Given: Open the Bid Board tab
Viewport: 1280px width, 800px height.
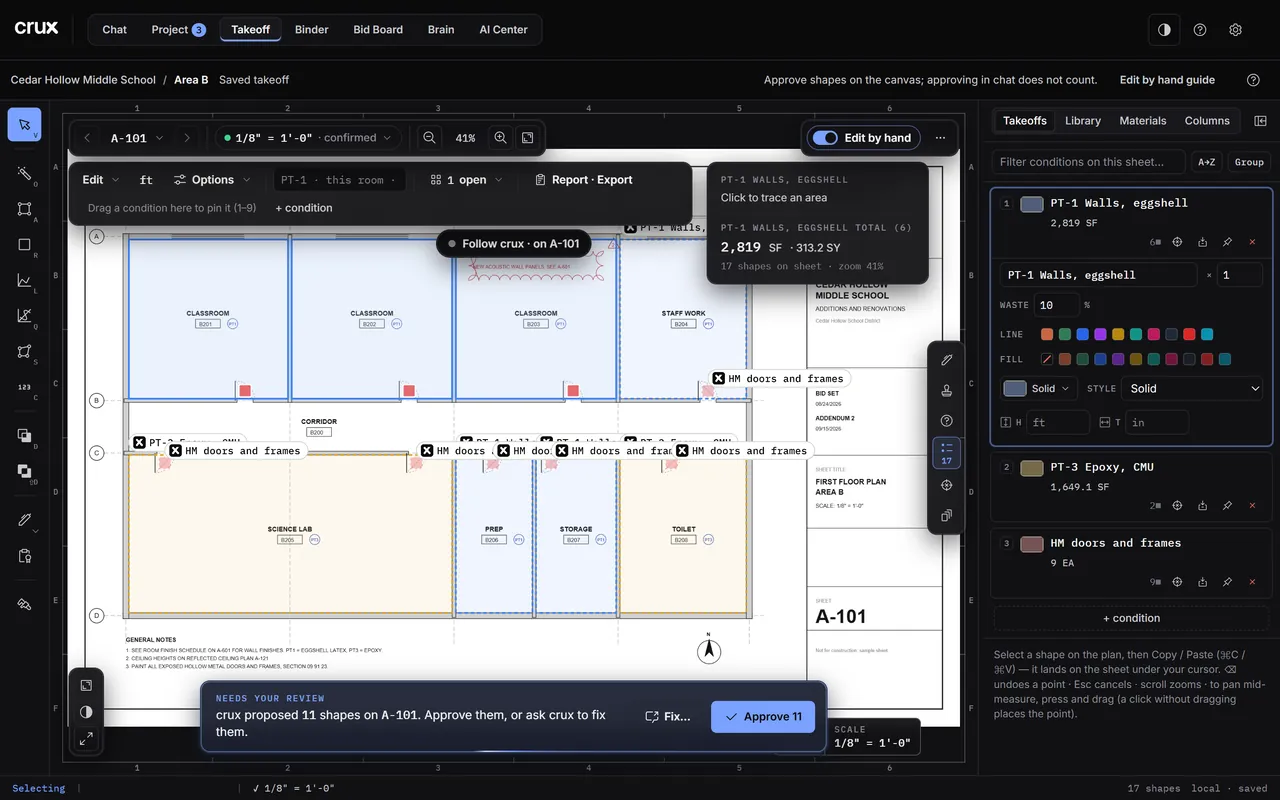Looking at the screenshot, I should click(378, 30).
